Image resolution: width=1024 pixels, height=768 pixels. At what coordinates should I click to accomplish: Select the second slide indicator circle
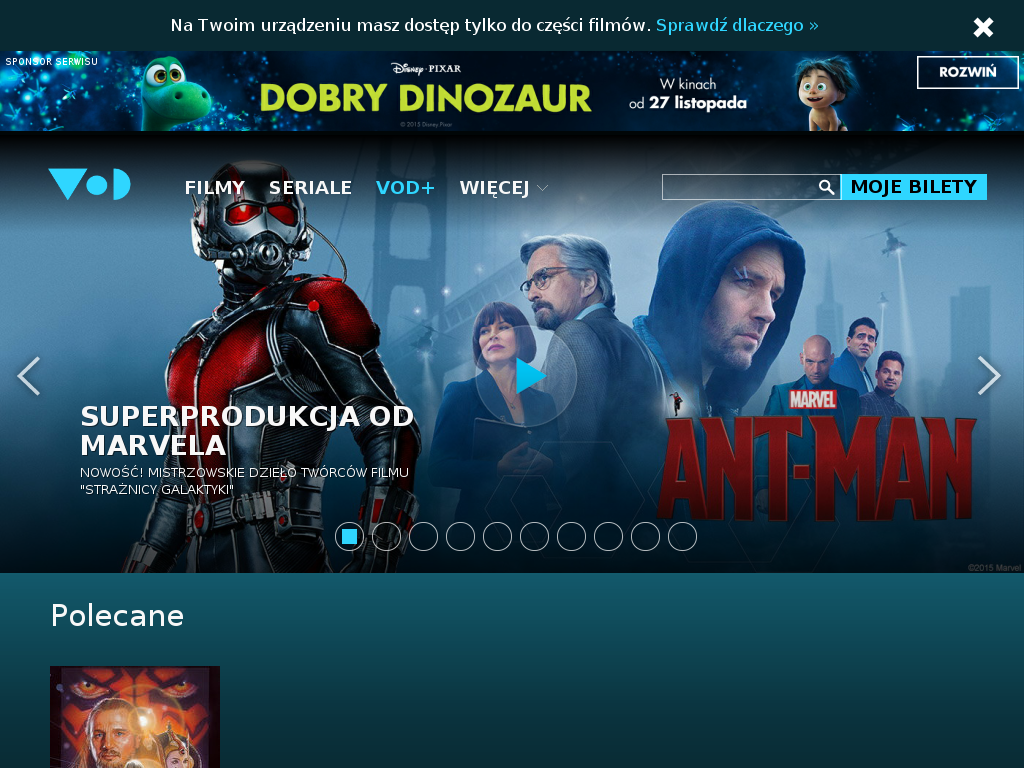[x=387, y=536]
